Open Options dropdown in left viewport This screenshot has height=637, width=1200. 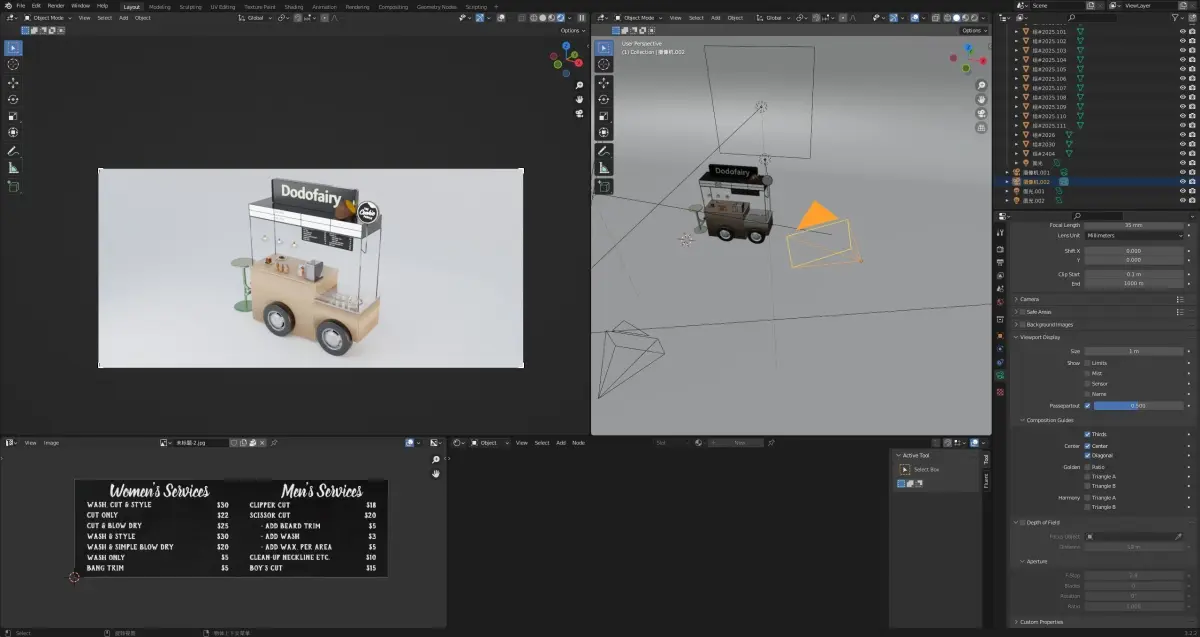click(572, 30)
